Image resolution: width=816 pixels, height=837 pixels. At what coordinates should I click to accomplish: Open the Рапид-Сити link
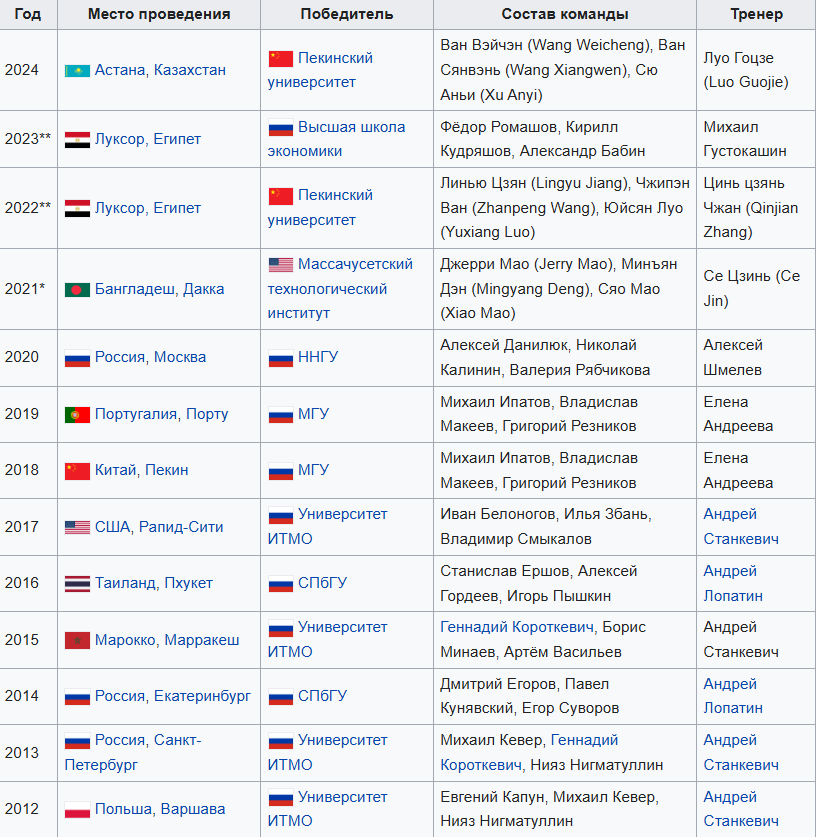(181, 527)
